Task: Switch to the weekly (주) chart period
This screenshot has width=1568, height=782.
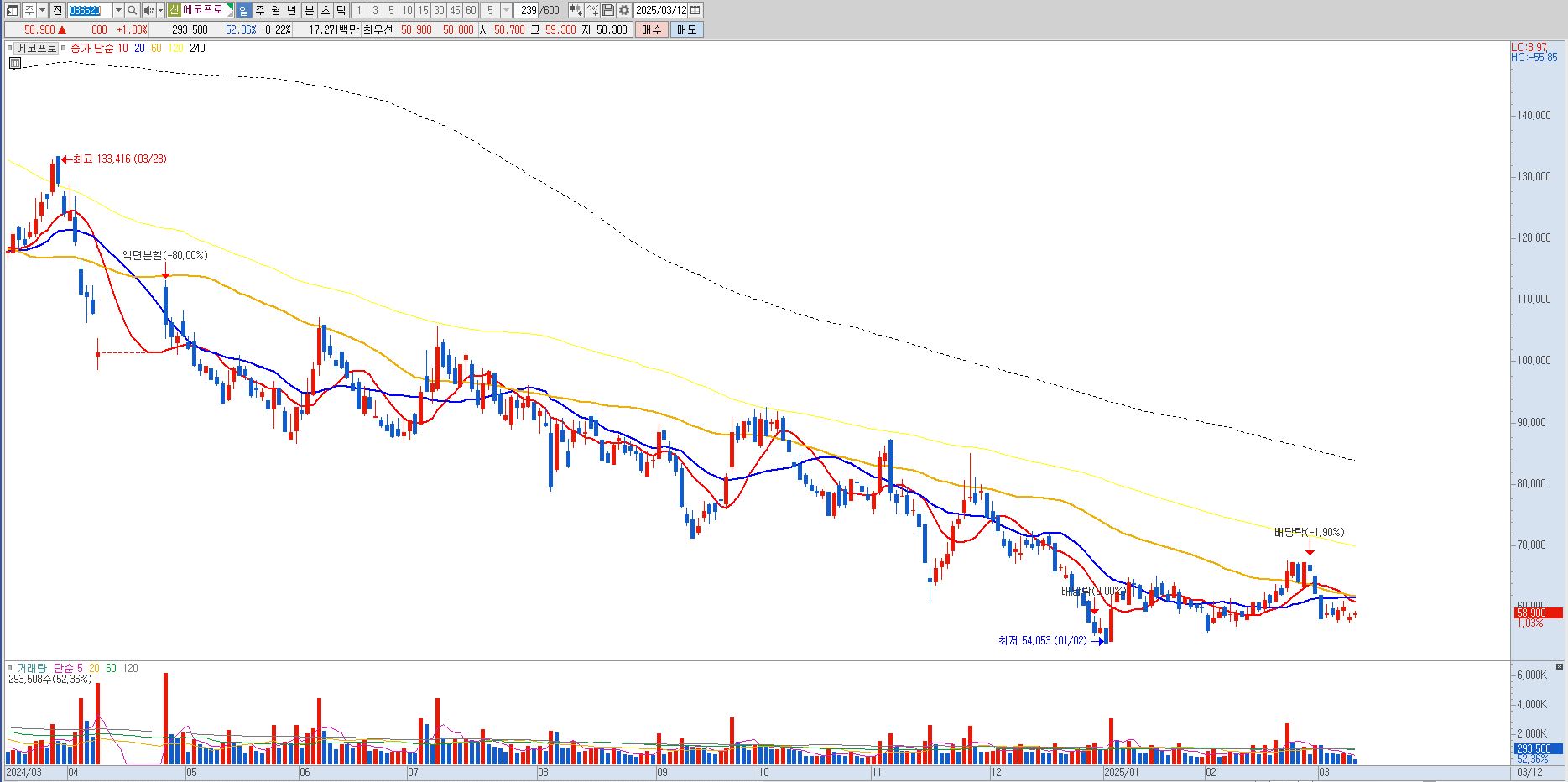Action: click(x=259, y=10)
